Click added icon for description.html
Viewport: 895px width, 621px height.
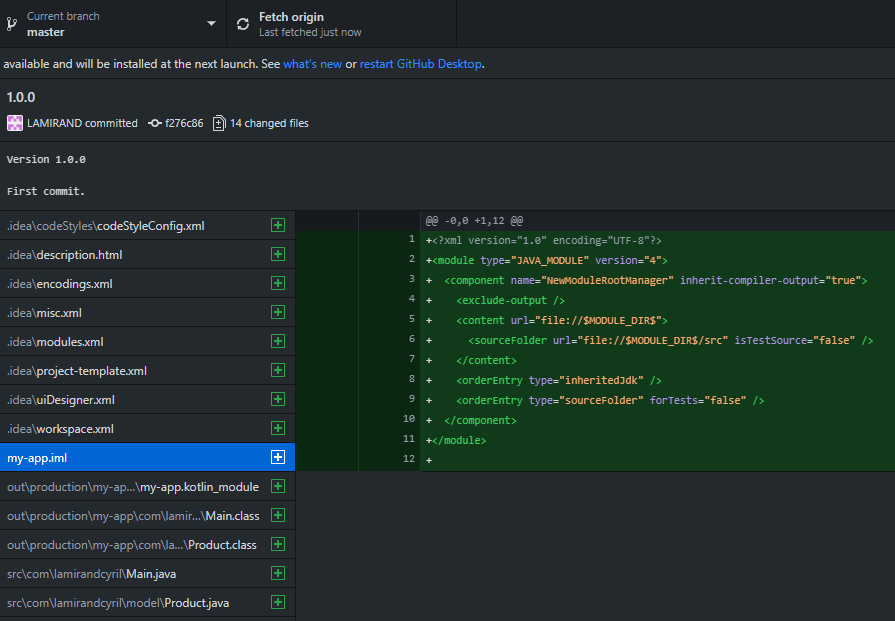click(x=278, y=254)
